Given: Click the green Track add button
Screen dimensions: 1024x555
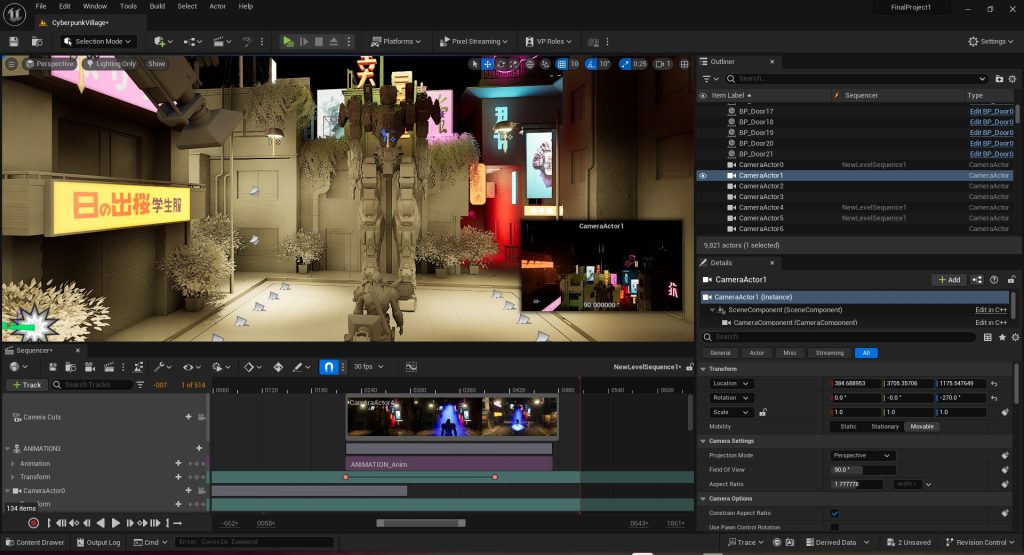Looking at the screenshot, I should [x=27, y=385].
